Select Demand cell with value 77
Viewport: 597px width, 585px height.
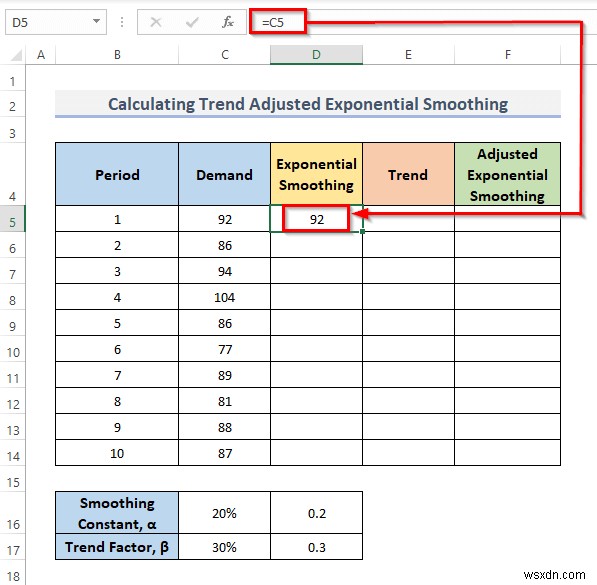pyautogui.click(x=225, y=349)
